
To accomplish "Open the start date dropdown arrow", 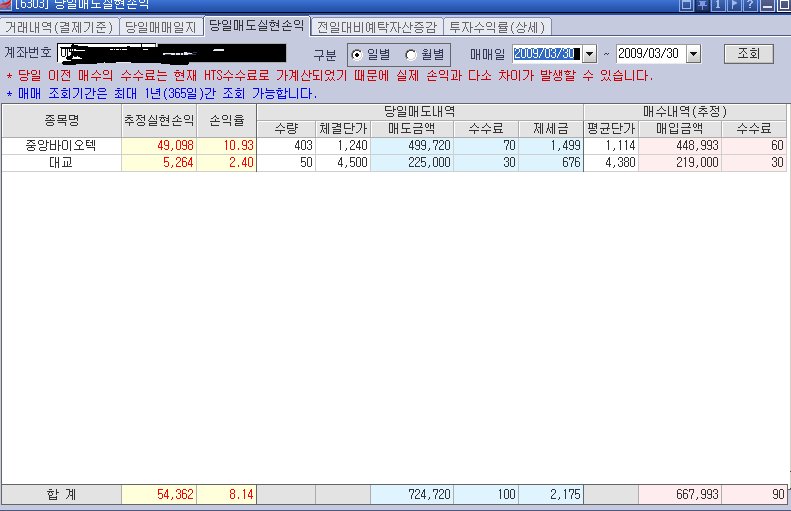I will [589, 53].
